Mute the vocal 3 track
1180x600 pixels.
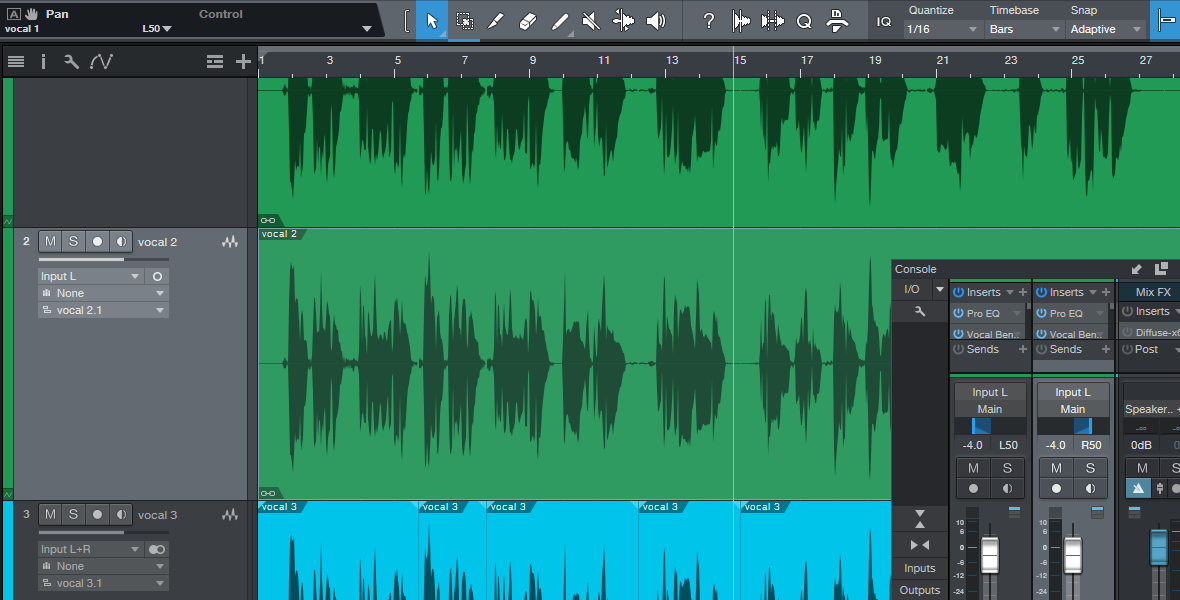point(50,515)
